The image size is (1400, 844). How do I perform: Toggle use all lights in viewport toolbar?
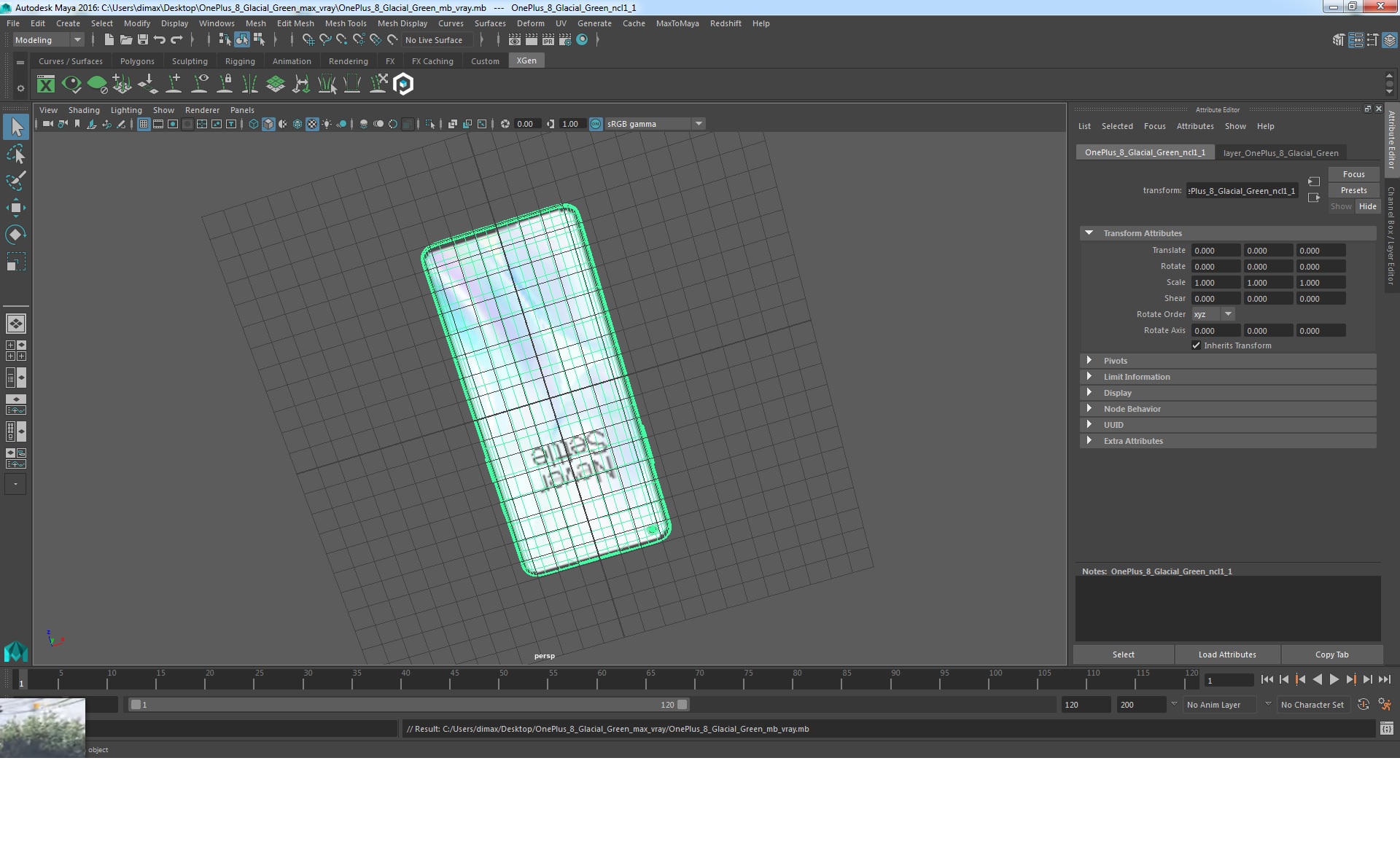tap(327, 124)
